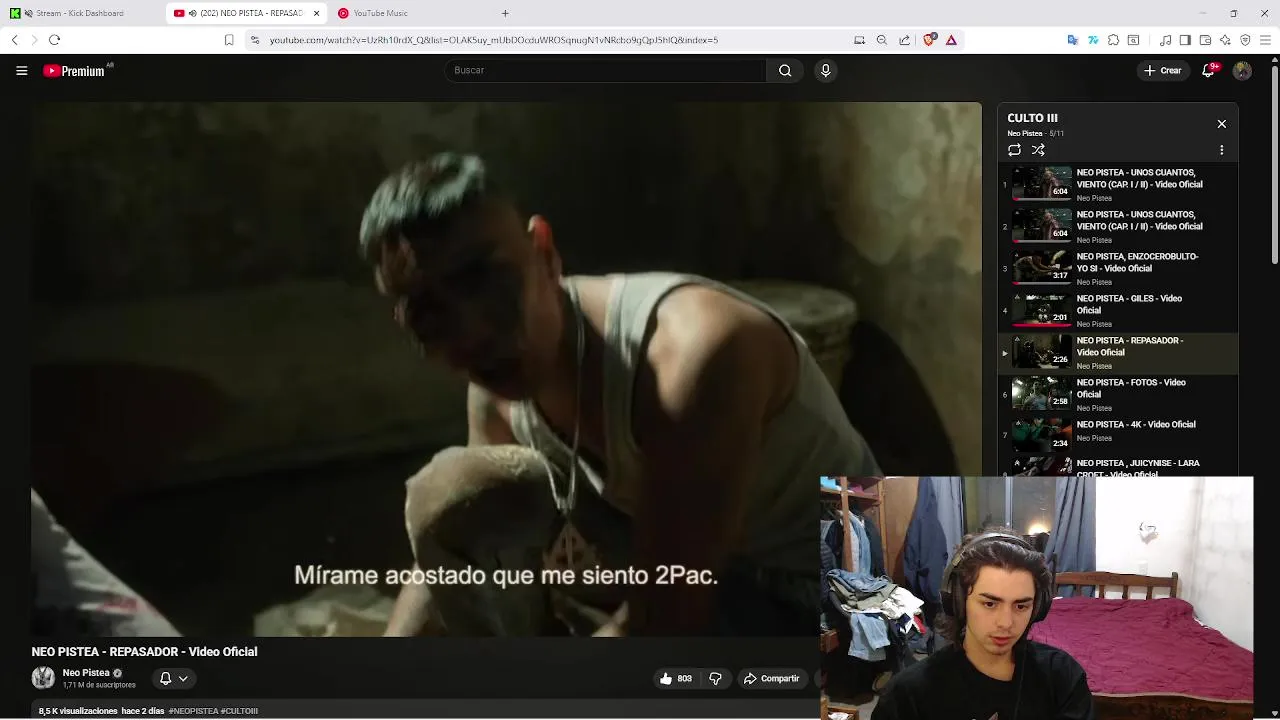Activate voice search microphone

pyautogui.click(x=825, y=70)
